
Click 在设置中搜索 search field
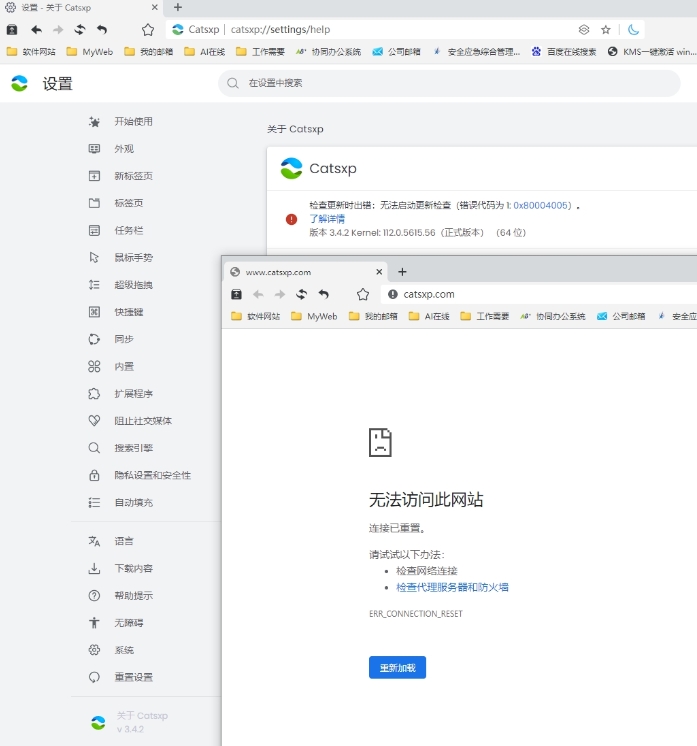pos(449,83)
